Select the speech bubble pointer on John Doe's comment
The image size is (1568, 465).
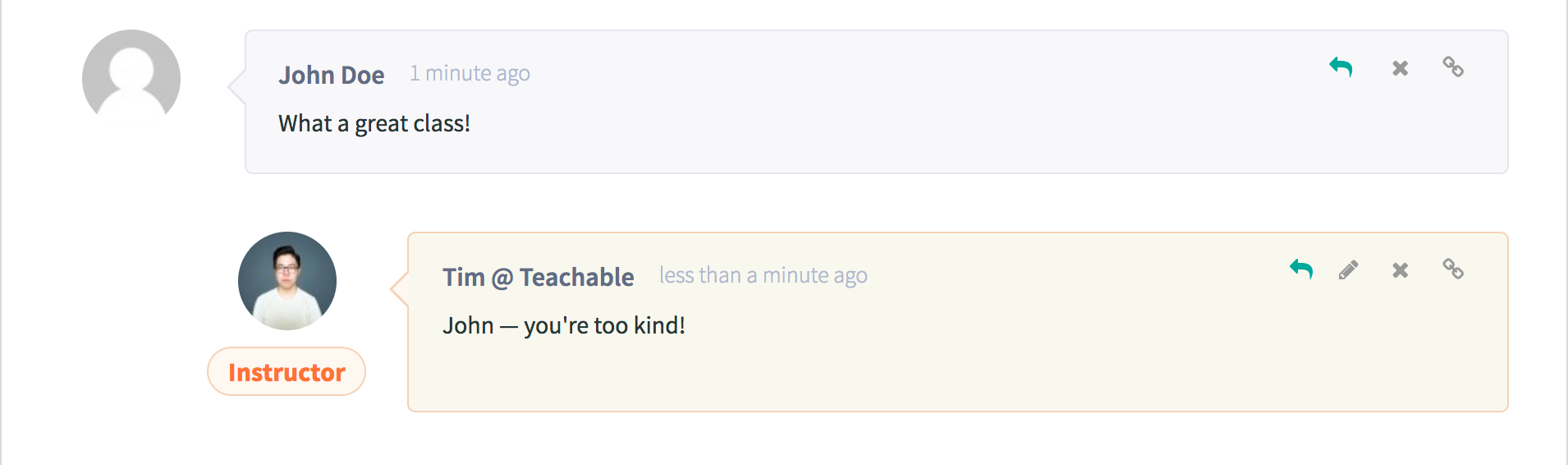[237, 86]
